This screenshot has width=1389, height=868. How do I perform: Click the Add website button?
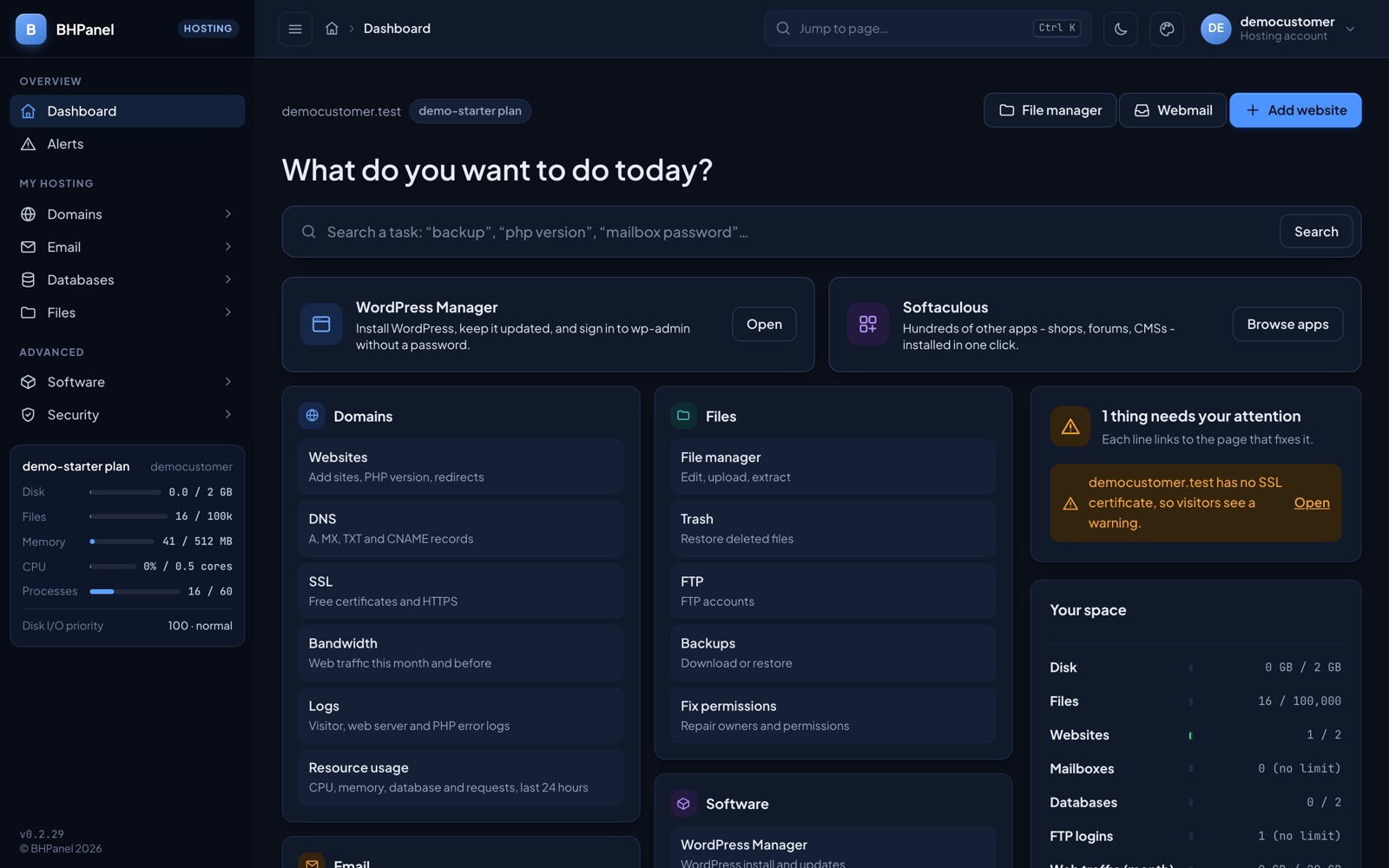[x=1295, y=110]
